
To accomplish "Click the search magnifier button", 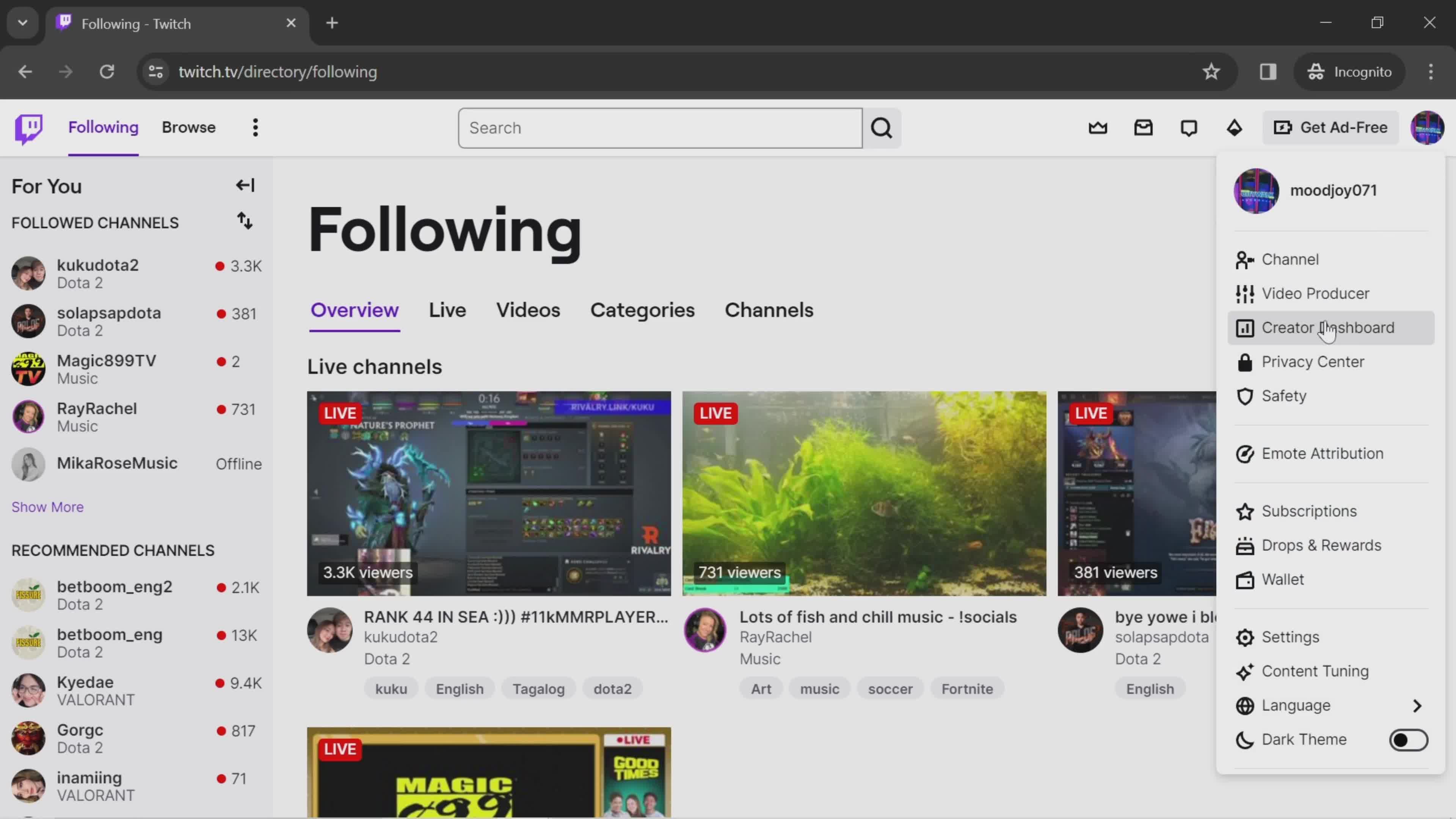I will (882, 128).
